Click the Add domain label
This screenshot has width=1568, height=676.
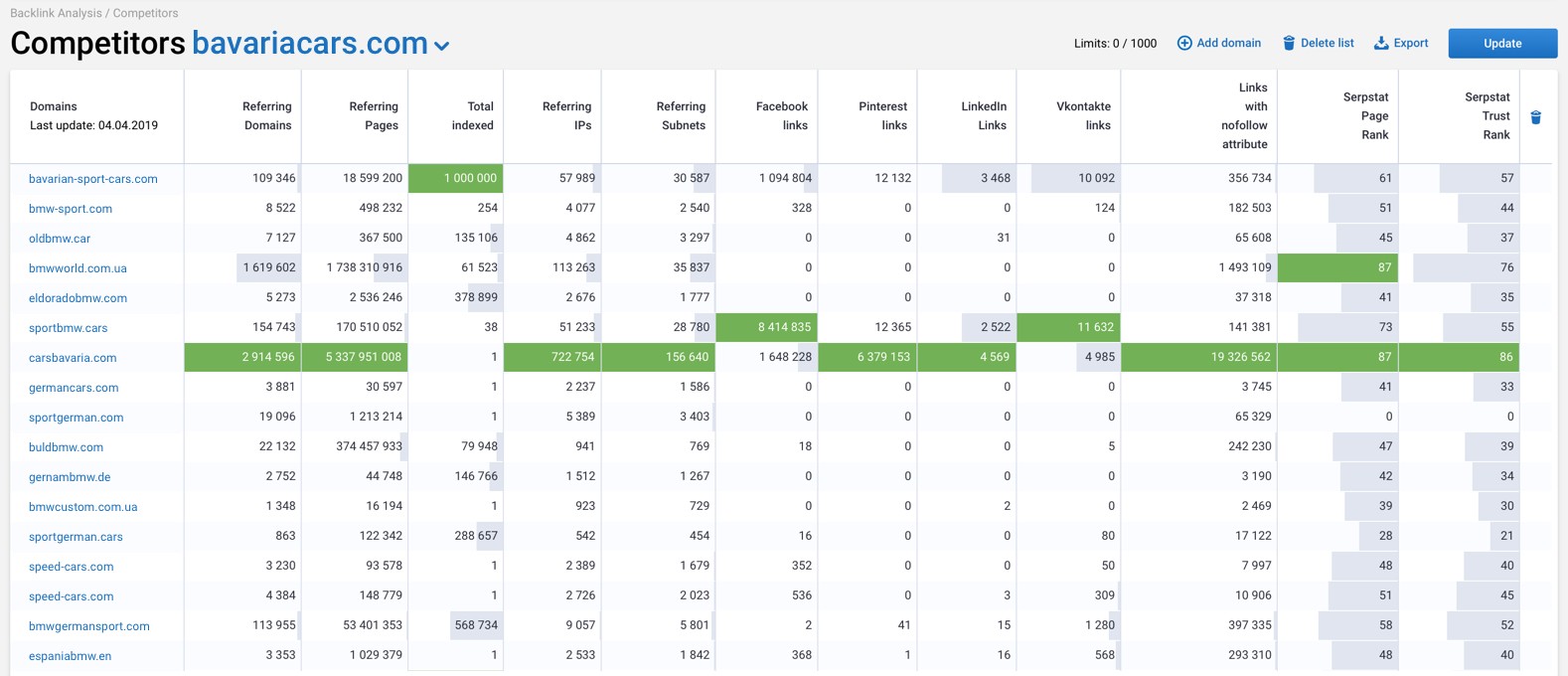(x=1229, y=43)
